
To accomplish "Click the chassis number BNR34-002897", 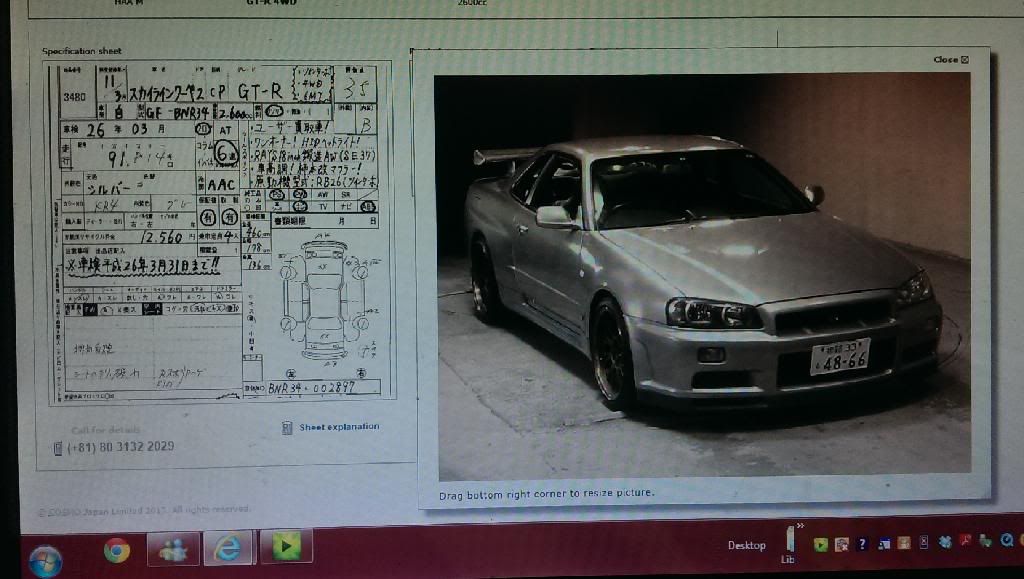I will (x=312, y=388).
